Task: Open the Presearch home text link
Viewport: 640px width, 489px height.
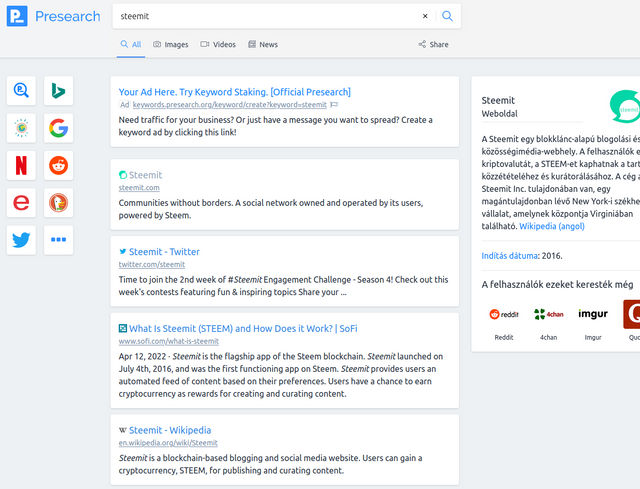Action: pos(67,16)
